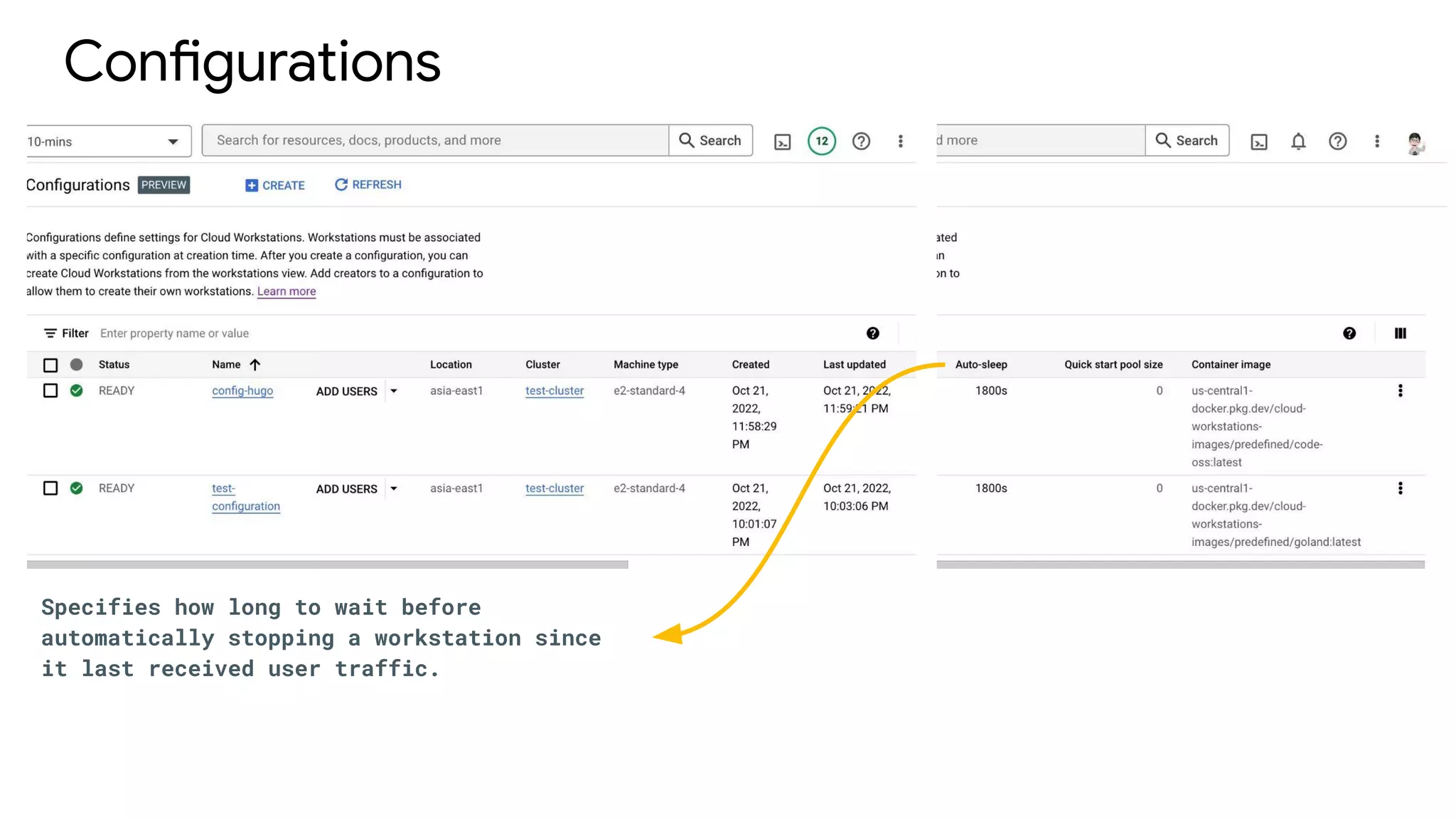Click Created column header
The width and height of the screenshot is (1456, 819).
751,365
